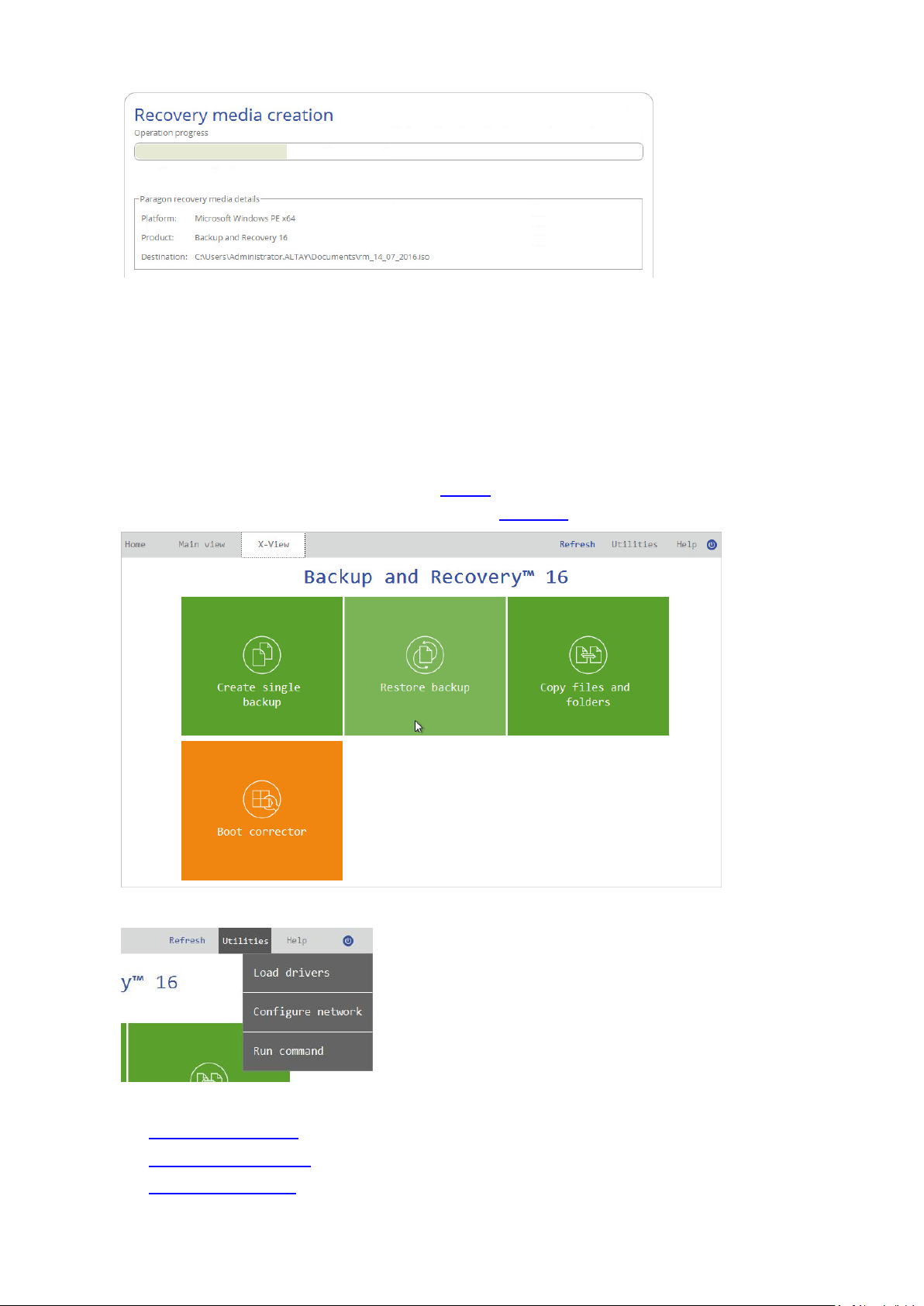Click the Operation progress label
The height and width of the screenshot is (1306, 924).
(x=171, y=133)
